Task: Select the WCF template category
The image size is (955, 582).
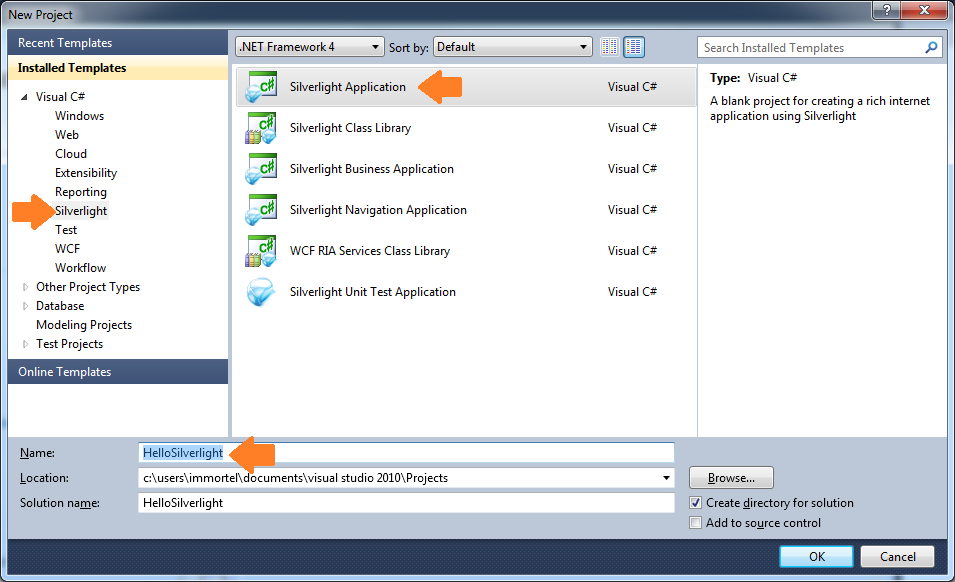Action: point(67,248)
